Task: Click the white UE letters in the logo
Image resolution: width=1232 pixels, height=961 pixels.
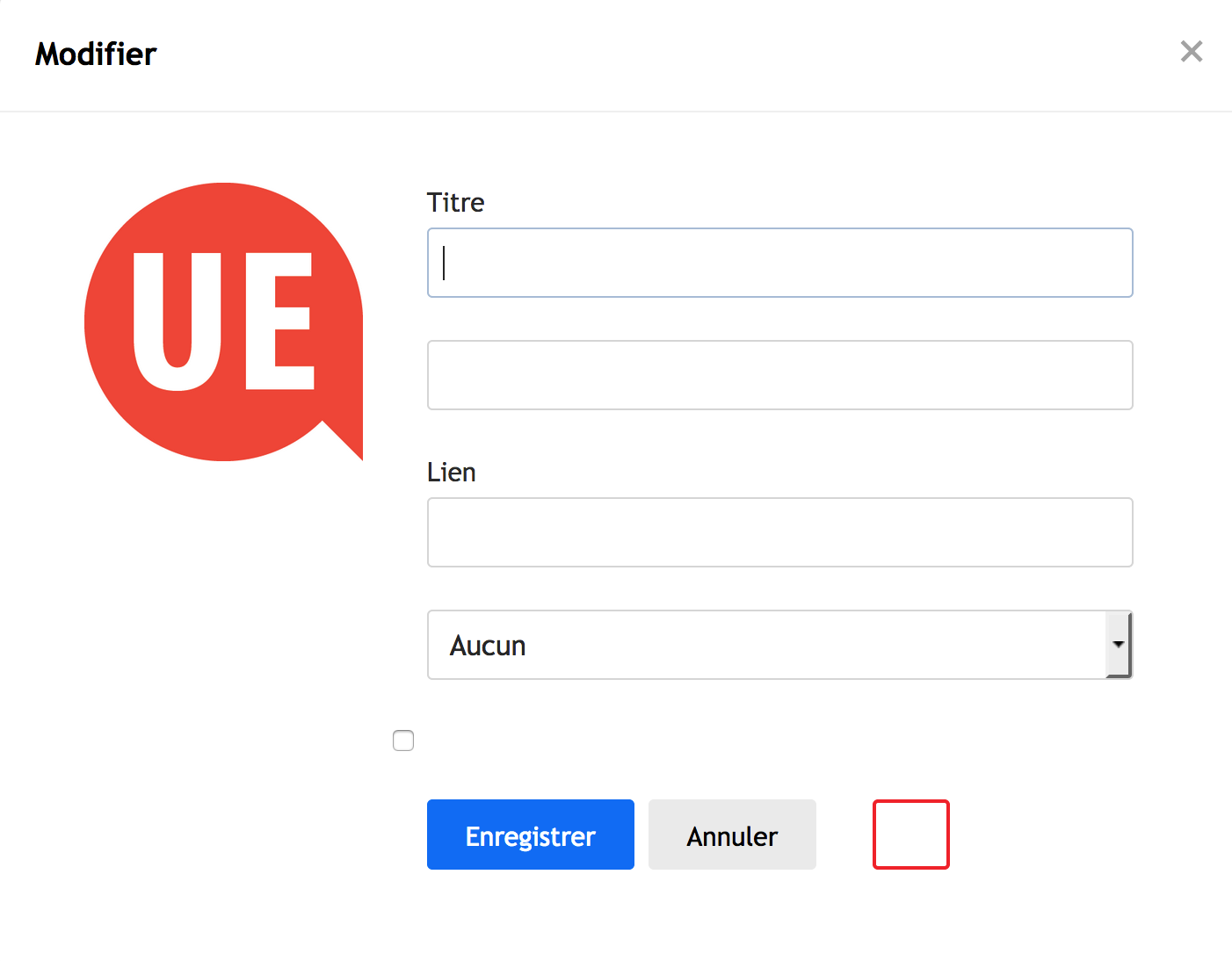Action: tap(223, 322)
